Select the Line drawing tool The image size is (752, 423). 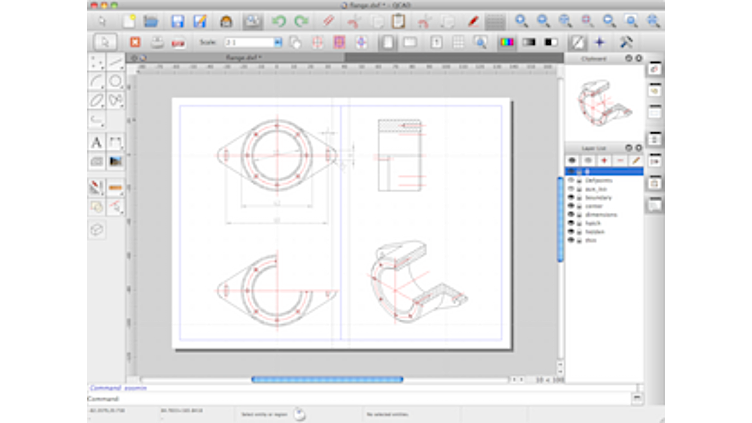tap(116, 62)
